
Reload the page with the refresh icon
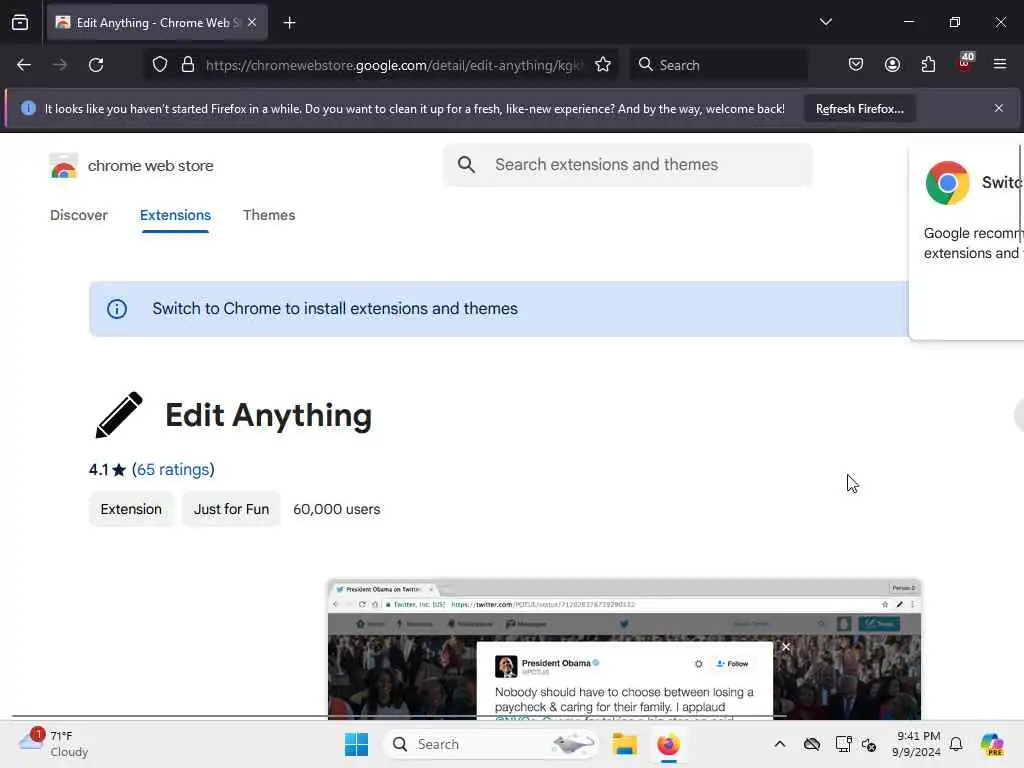(x=96, y=65)
